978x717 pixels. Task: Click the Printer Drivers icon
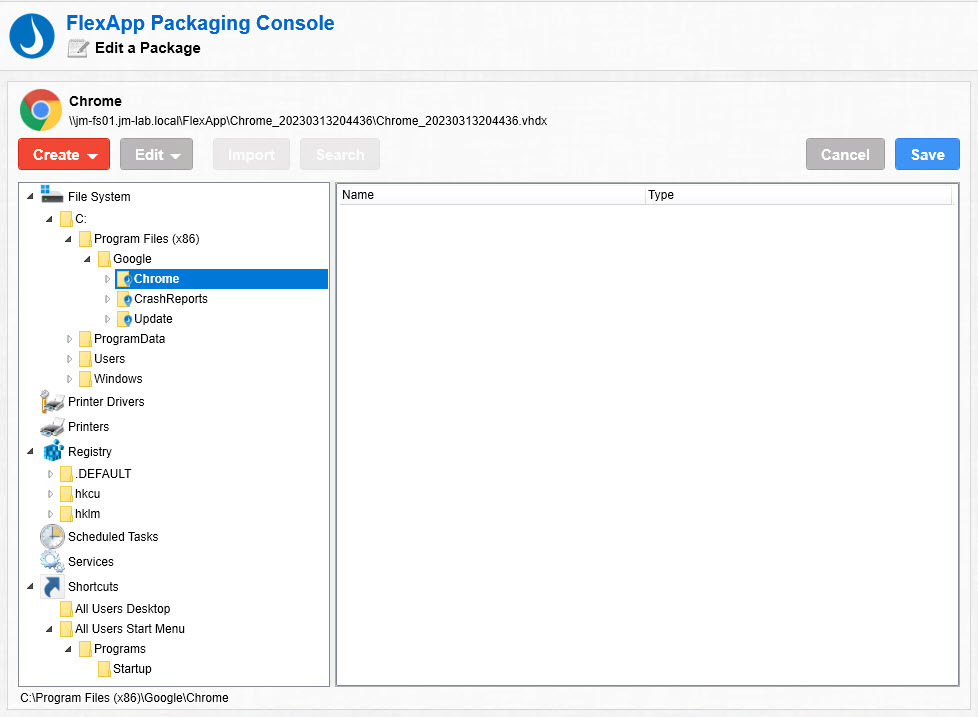[x=52, y=401]
